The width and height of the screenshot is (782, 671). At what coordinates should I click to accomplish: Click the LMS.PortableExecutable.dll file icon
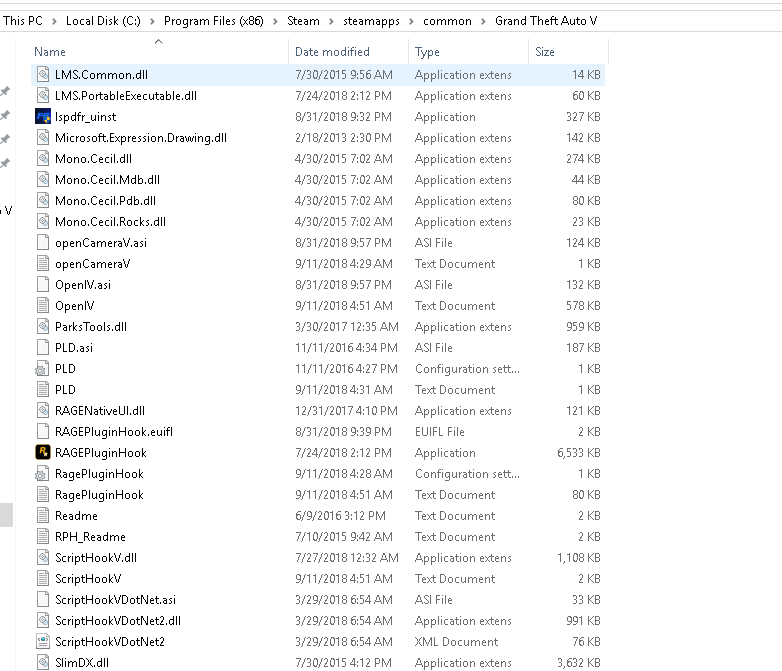tap(43, 95)
